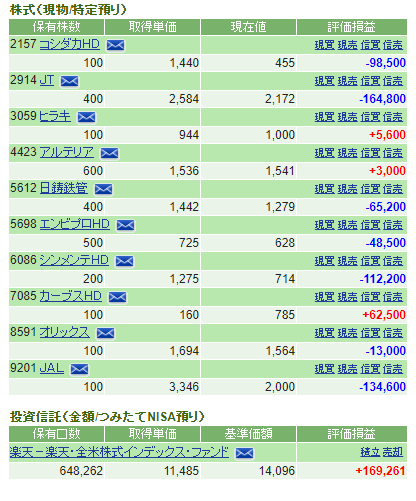This screenshot has width=416, height=501.
Task: Select the -13,000 value for オリックス
Action: click(x=386, y=351)
